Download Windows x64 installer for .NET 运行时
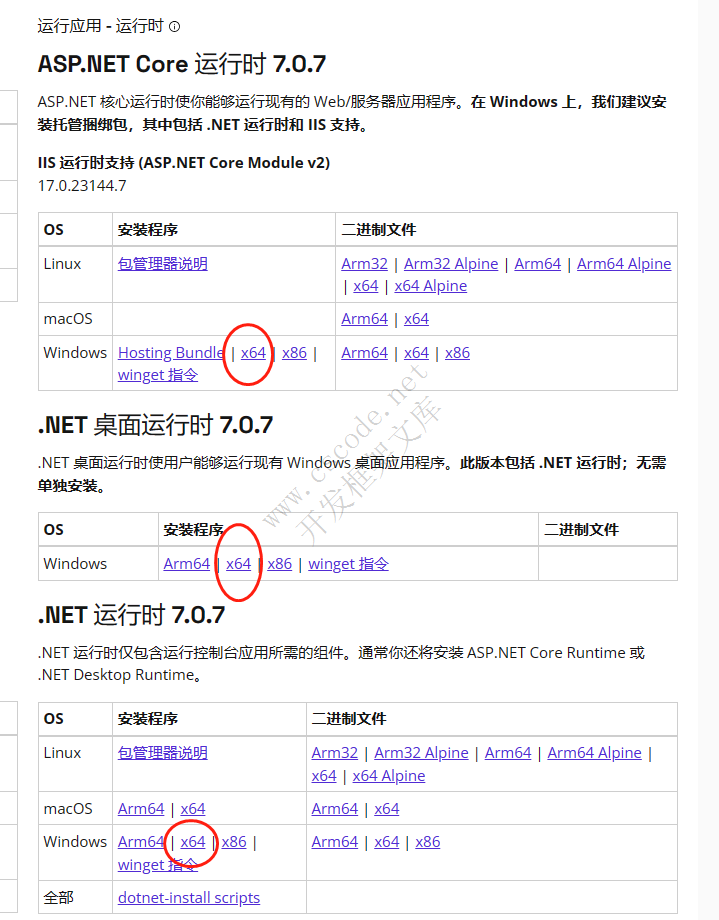The width and height of the screenshot is (719, 920). tap(193, 842)
